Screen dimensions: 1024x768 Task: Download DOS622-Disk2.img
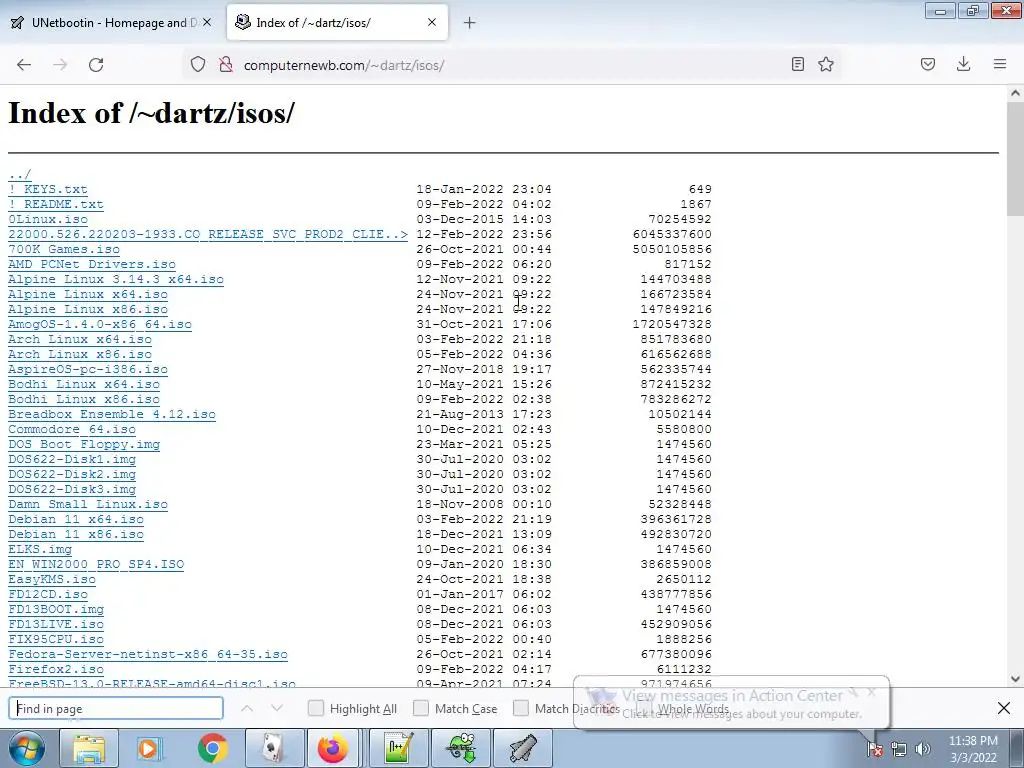(x=72, y=475)
